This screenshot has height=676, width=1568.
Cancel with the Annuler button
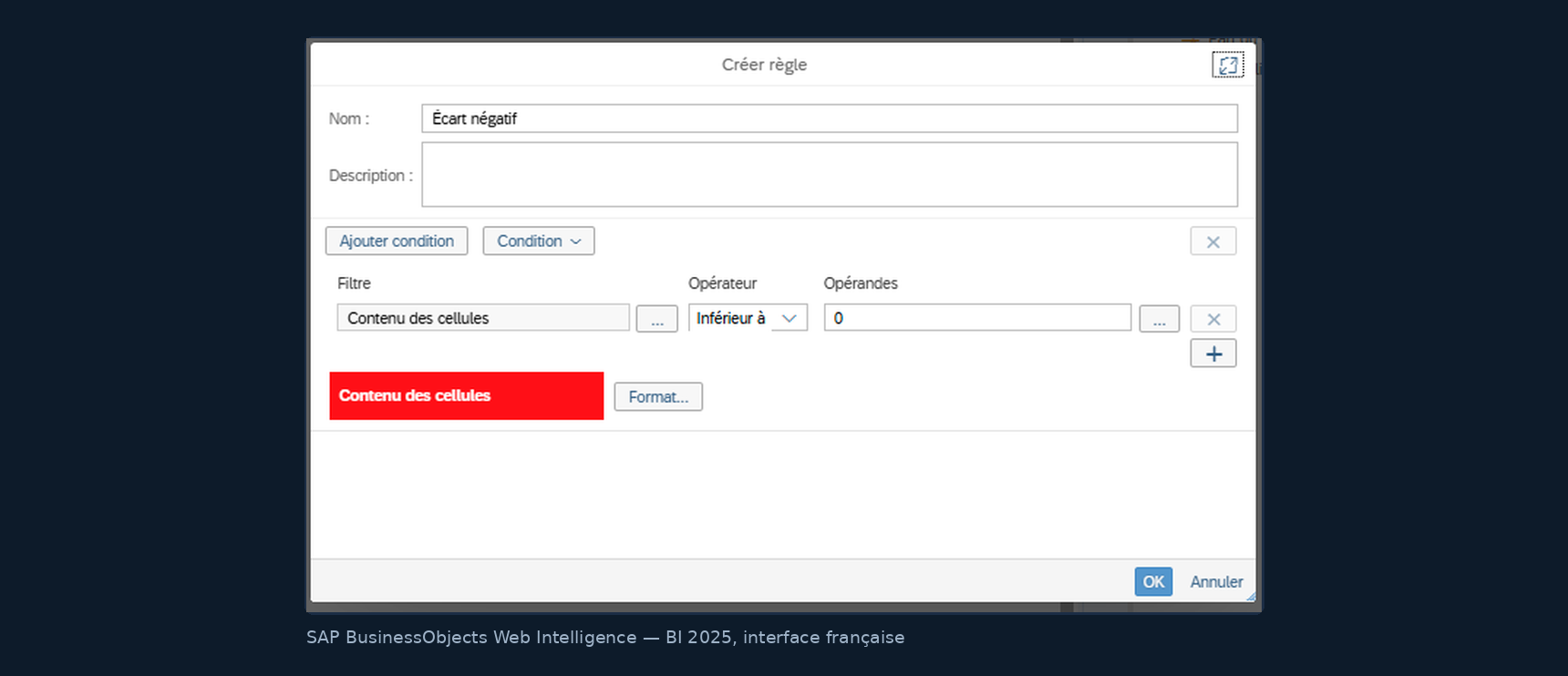tap(1216, 581)
